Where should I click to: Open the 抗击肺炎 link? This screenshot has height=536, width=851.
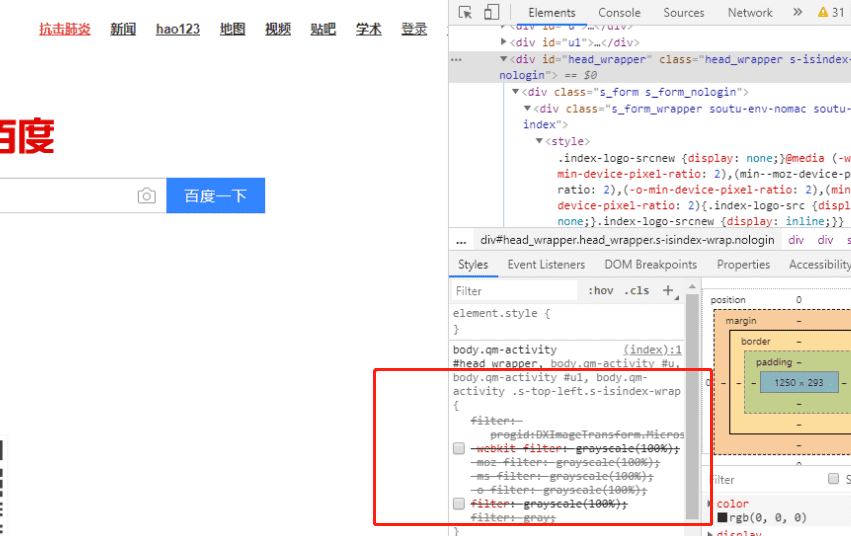[x=65, y=29]
